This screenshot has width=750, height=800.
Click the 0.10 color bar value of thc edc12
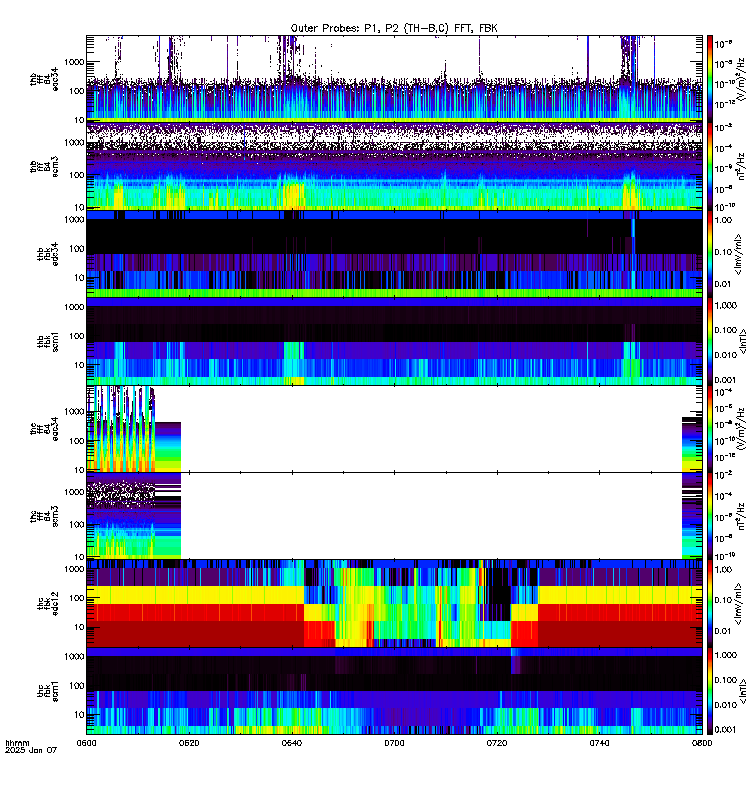tap(723, 600)
